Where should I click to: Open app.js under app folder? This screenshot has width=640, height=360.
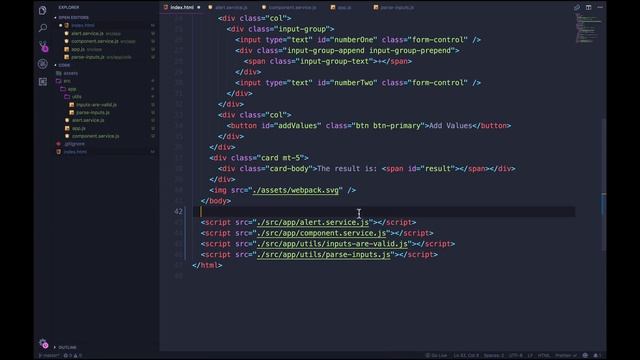tap(79, 128)
